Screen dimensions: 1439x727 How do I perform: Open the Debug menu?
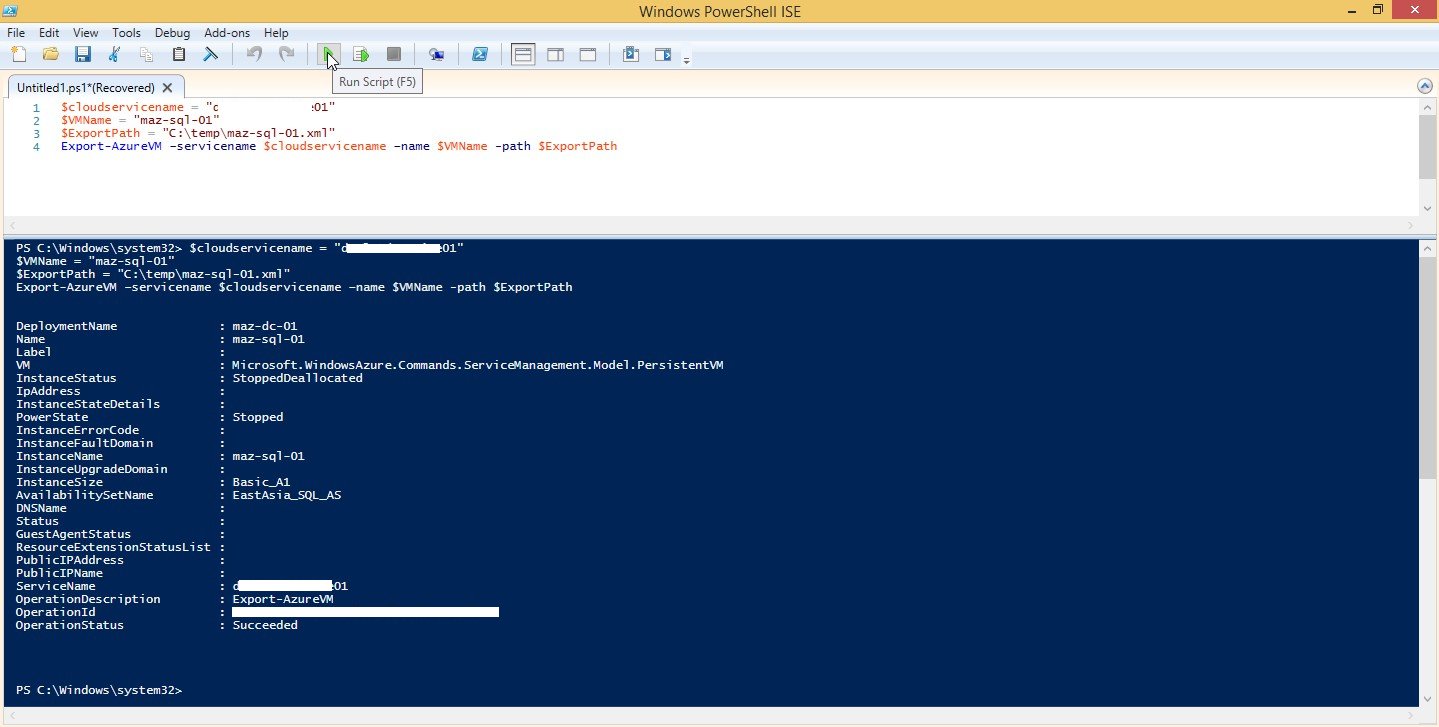173,33
